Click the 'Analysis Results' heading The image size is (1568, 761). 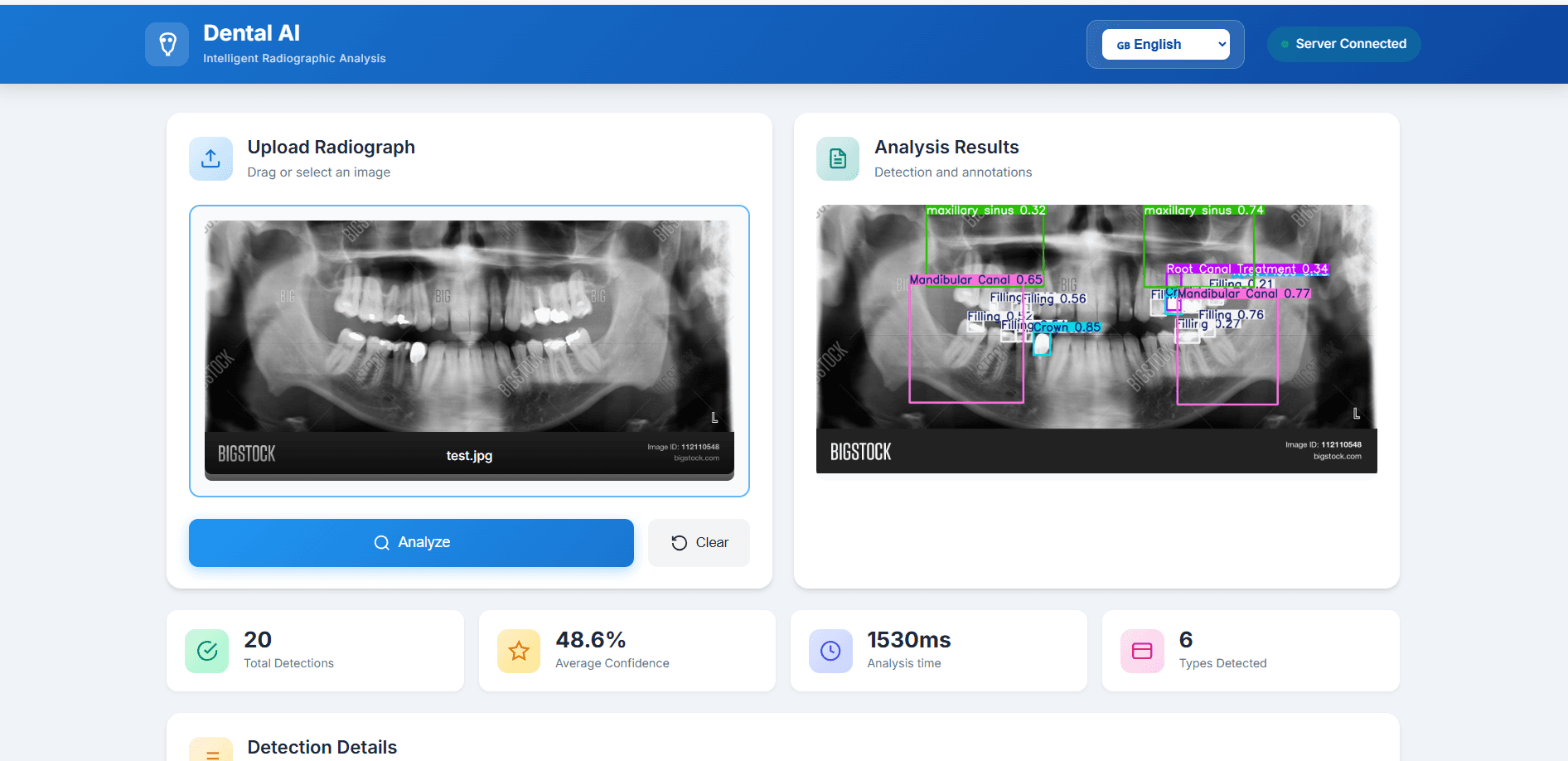[946, 147]
